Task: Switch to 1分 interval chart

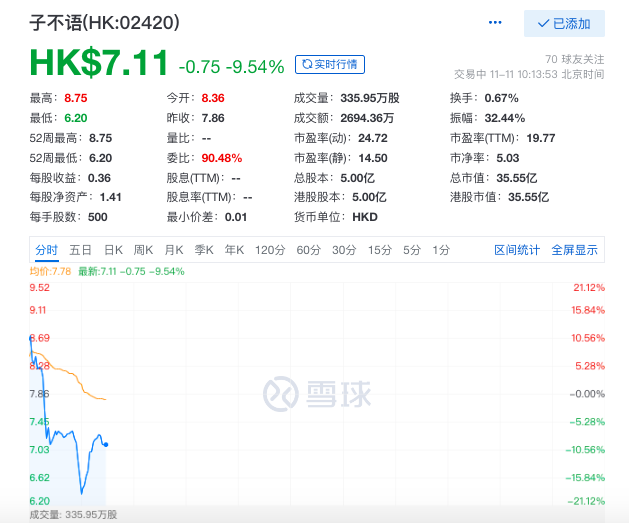Action: click(x=441, y=250)
